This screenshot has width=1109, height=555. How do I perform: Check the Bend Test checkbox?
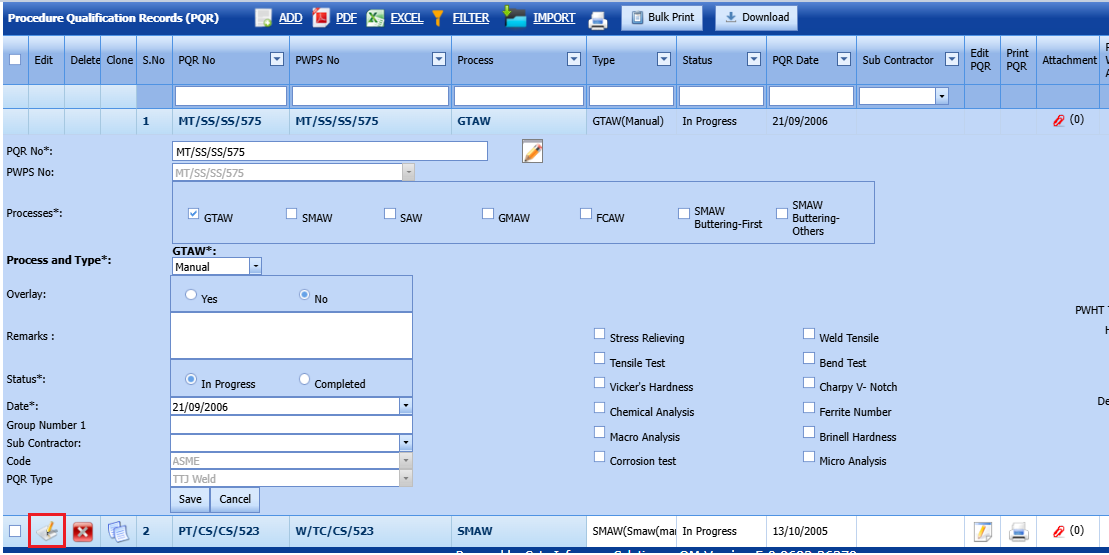(809, 358)
